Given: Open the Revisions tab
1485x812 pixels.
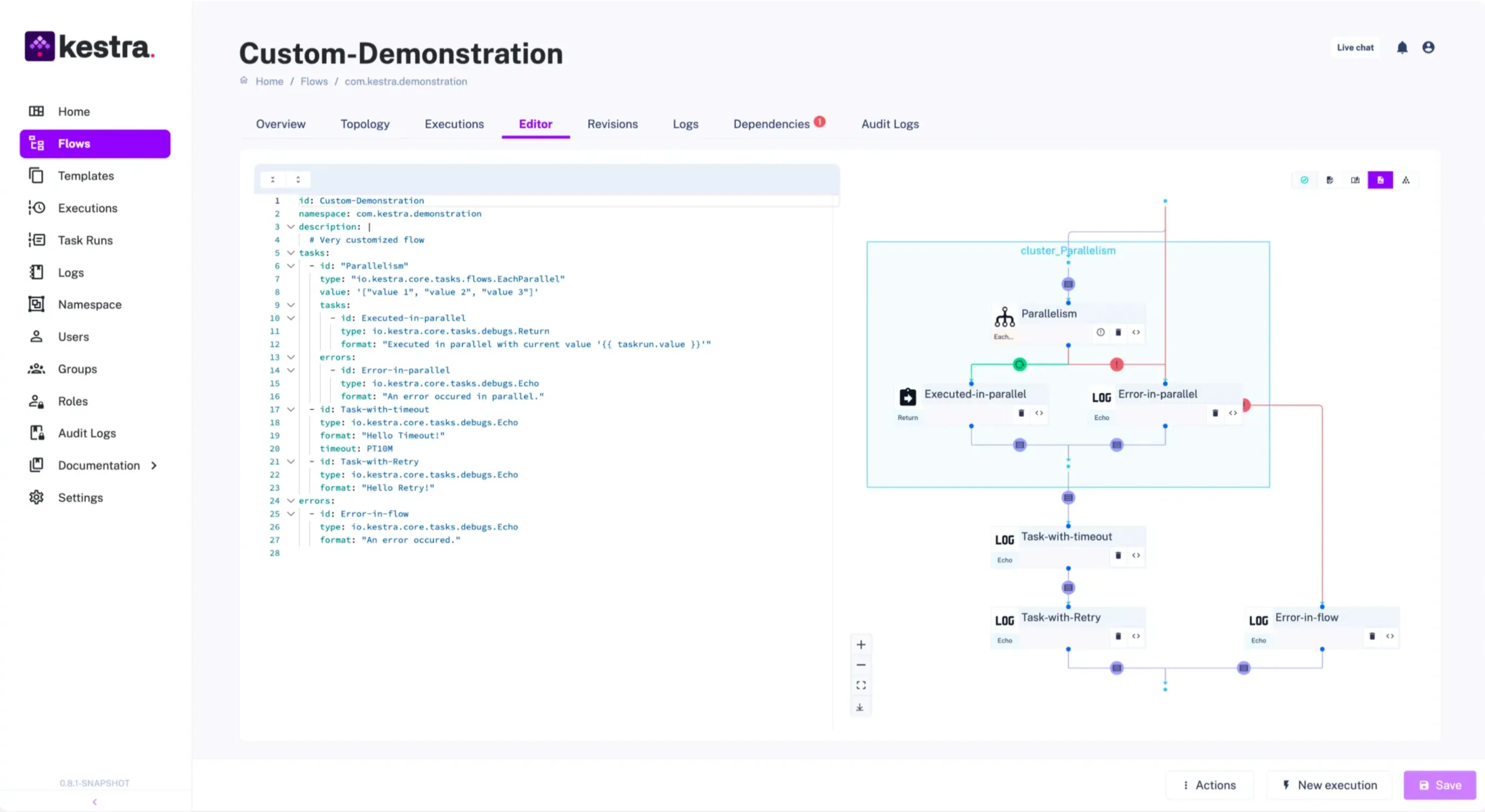Looking at the screenshot, I should [x=612, y=125].
